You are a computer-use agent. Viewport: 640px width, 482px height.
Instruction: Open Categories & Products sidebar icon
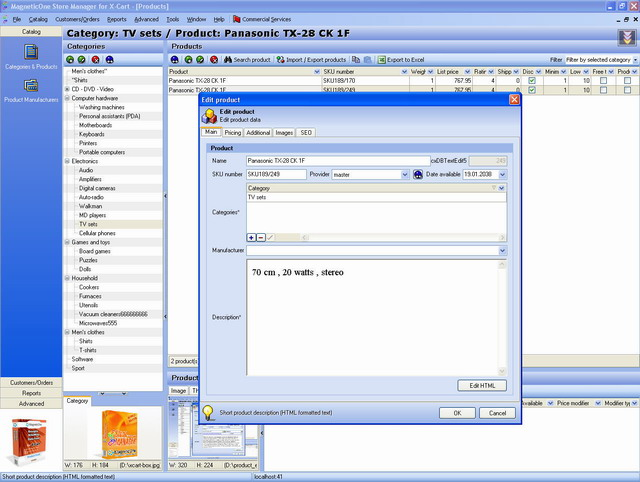[x=31, y=52]
